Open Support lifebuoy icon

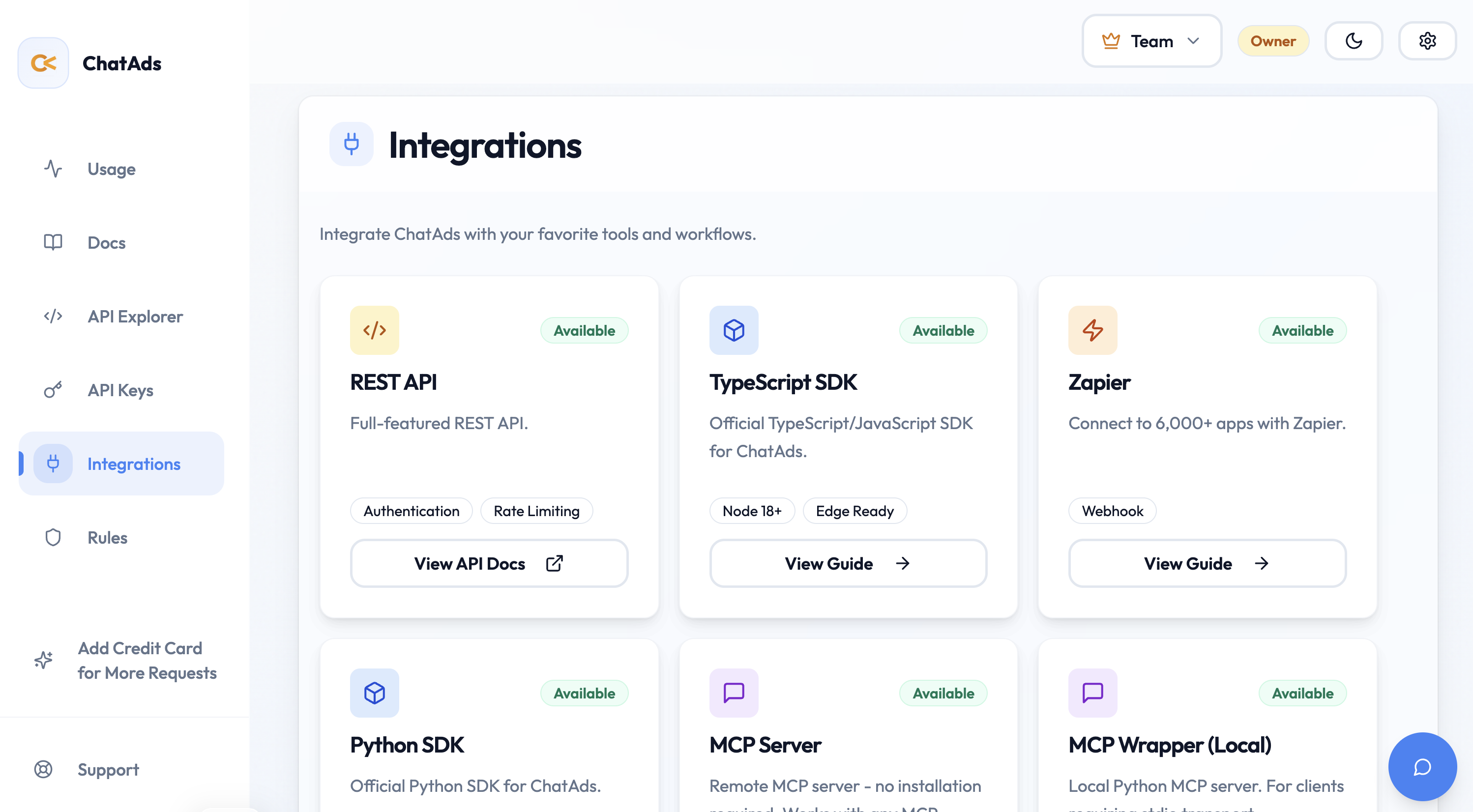[43, 770]
